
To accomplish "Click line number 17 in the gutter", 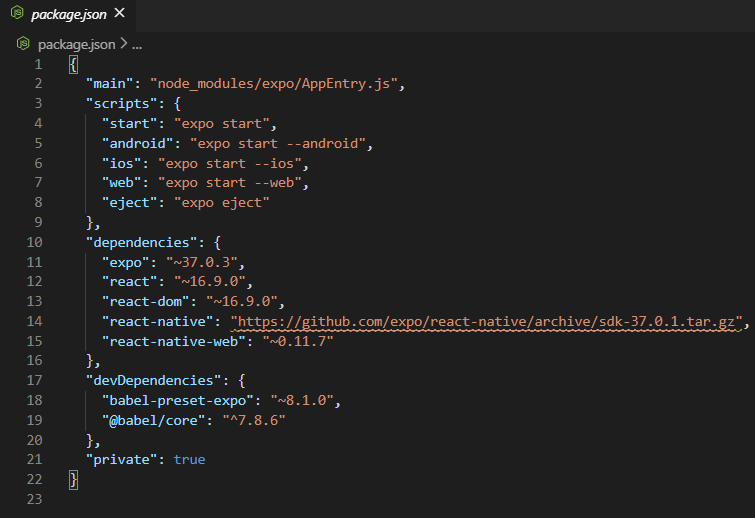I will click(34, 380).
